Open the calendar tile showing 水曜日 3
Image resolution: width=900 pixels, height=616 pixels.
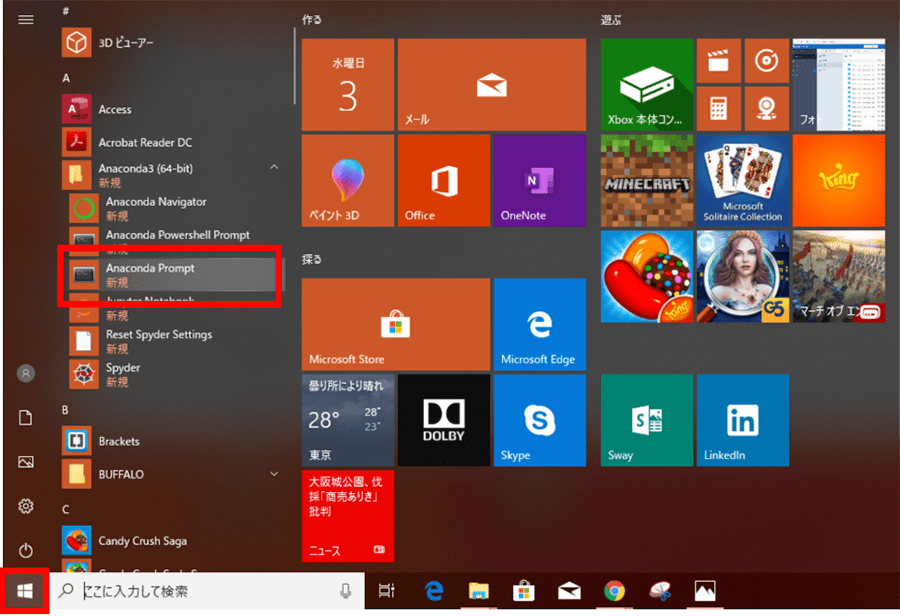pyautogui.click(x=348, y=84)
